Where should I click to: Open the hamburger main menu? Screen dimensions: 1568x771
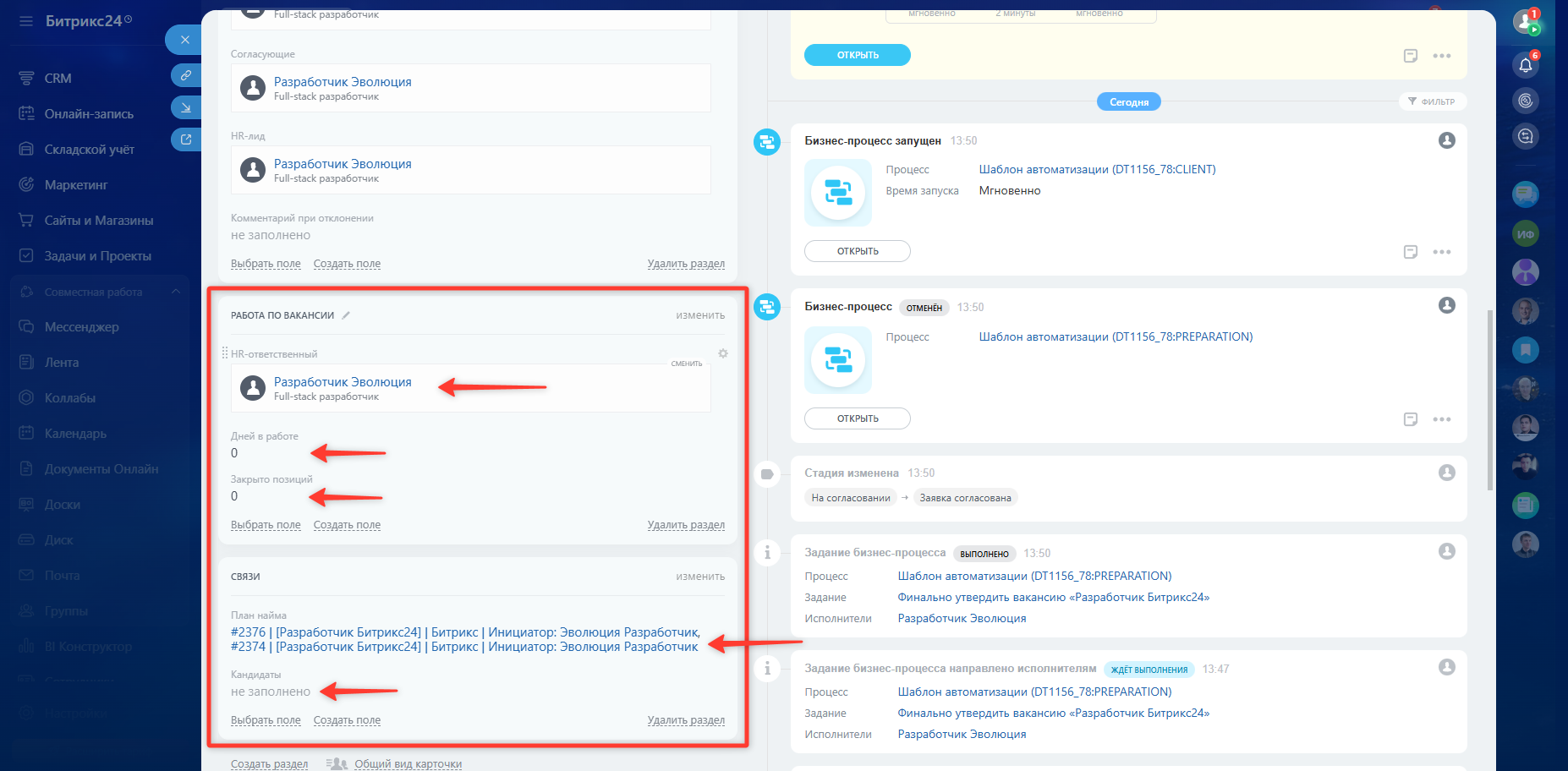[x=26, y=21]
